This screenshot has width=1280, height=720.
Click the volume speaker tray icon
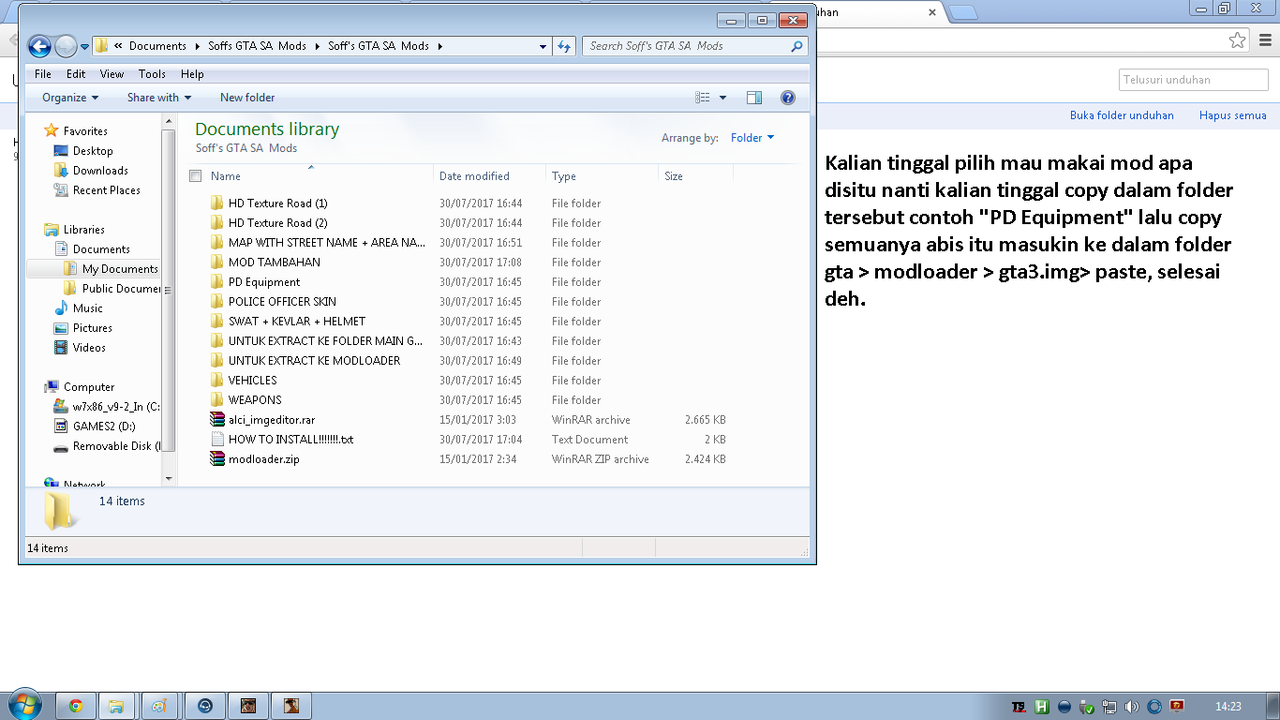[x=1131, y=706]
